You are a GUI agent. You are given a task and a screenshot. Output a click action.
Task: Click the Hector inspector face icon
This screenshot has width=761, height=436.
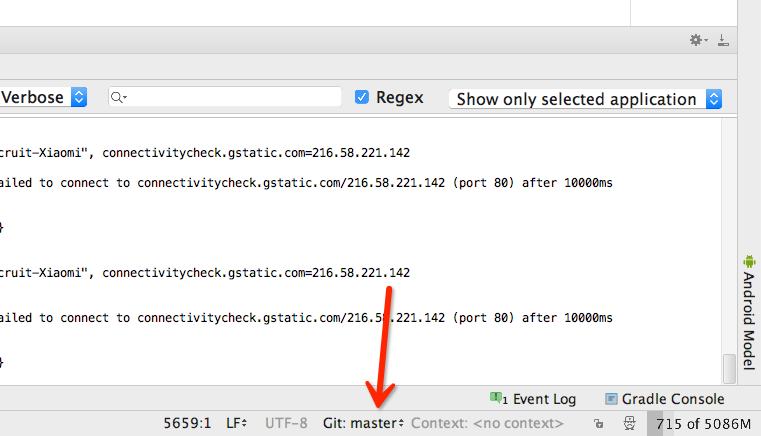tap(629, 424)
